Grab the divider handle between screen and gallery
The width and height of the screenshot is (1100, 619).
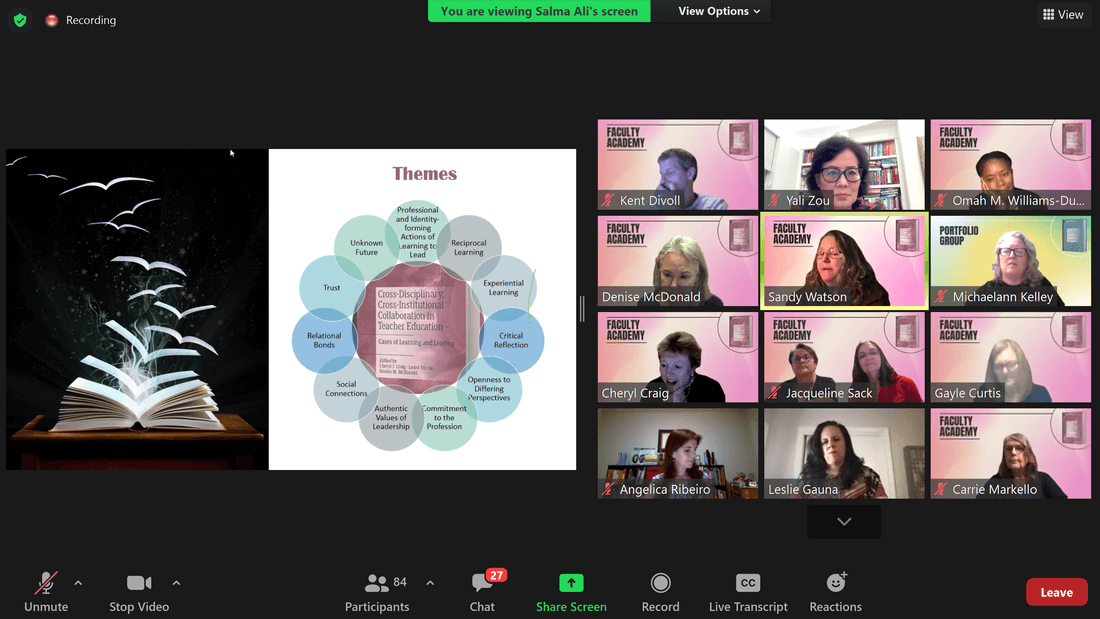[x=582, y=309]
